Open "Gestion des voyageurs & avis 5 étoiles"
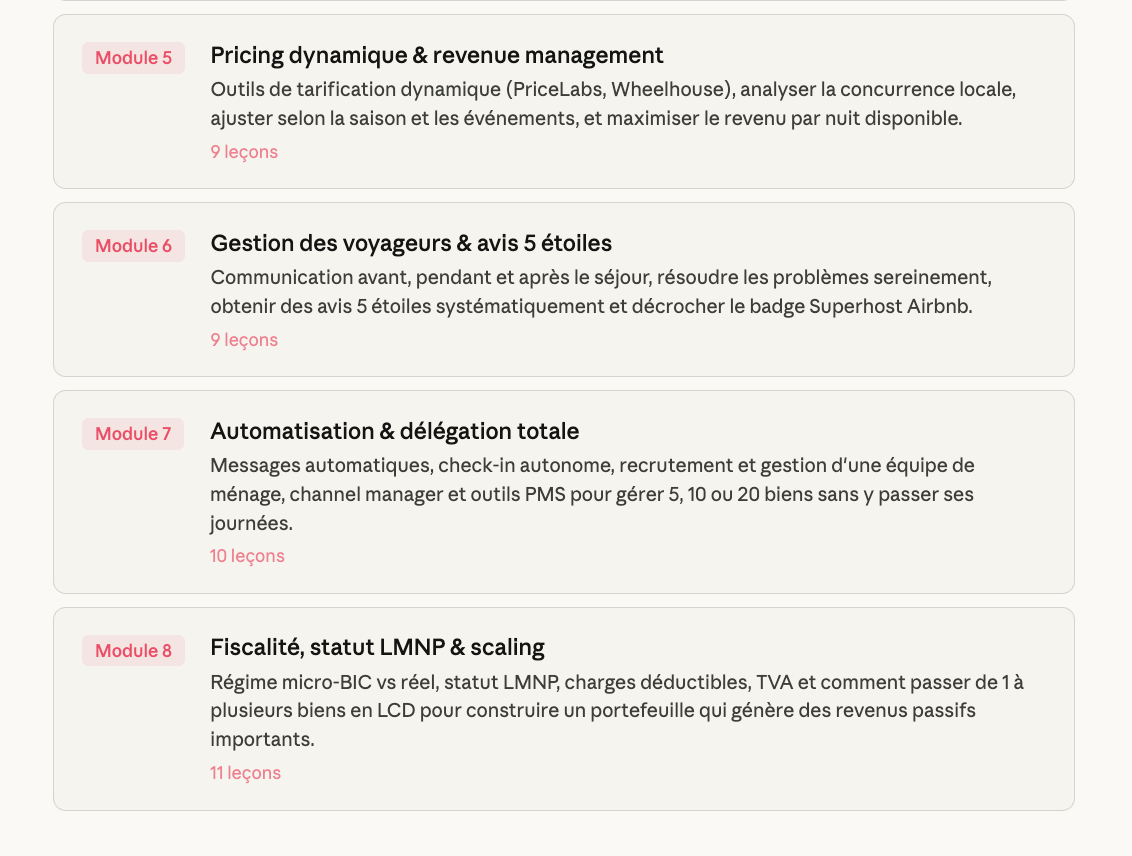 tap(411, 243)
